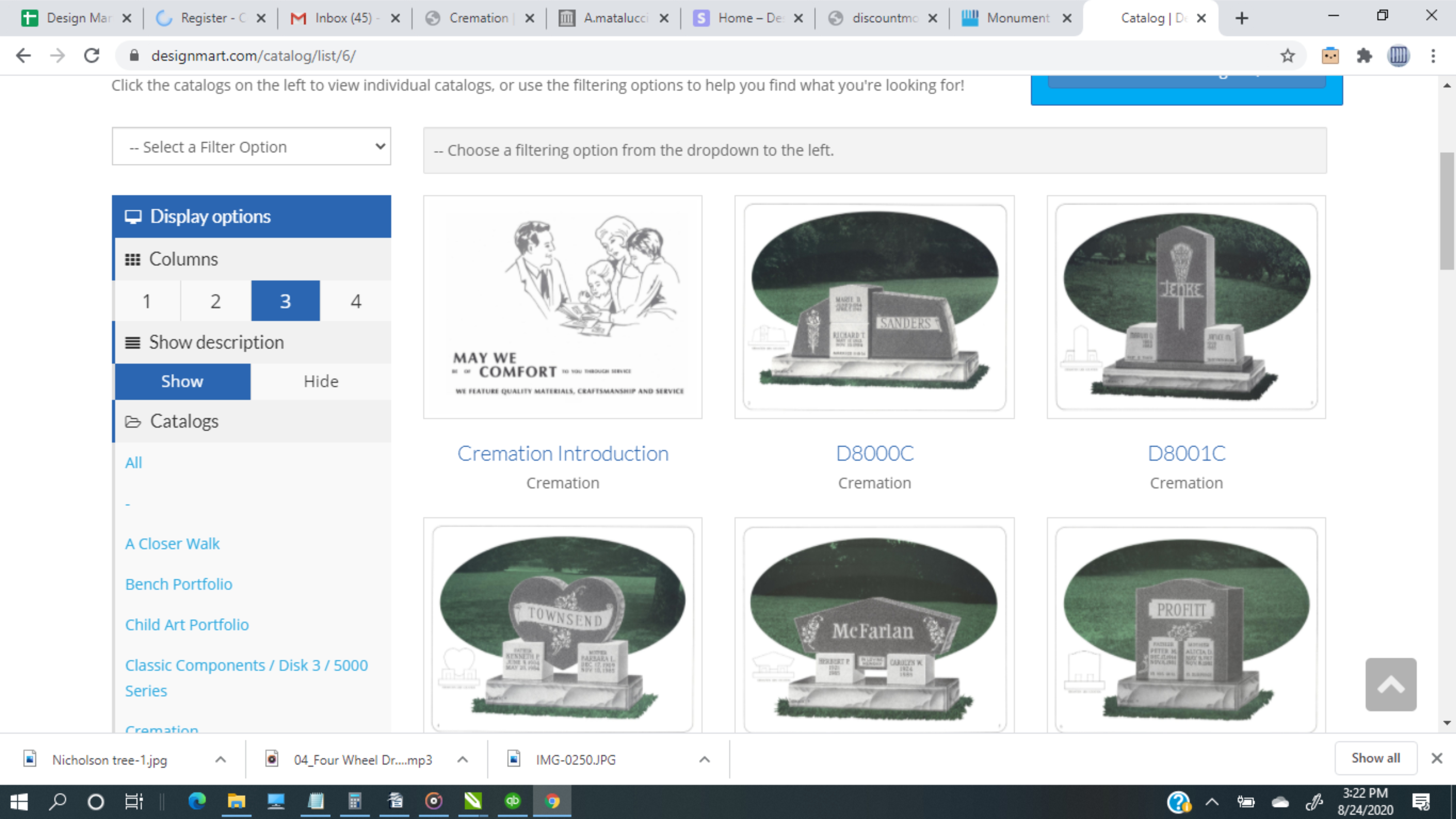Viewport: 1456px width, 819px height.
Task: Expand options for 04_Four Wheel Dr mp3 download
Action: [462, 759]
